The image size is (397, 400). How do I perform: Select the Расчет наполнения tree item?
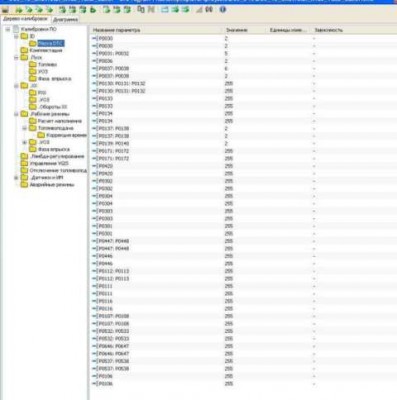(60, 121)
